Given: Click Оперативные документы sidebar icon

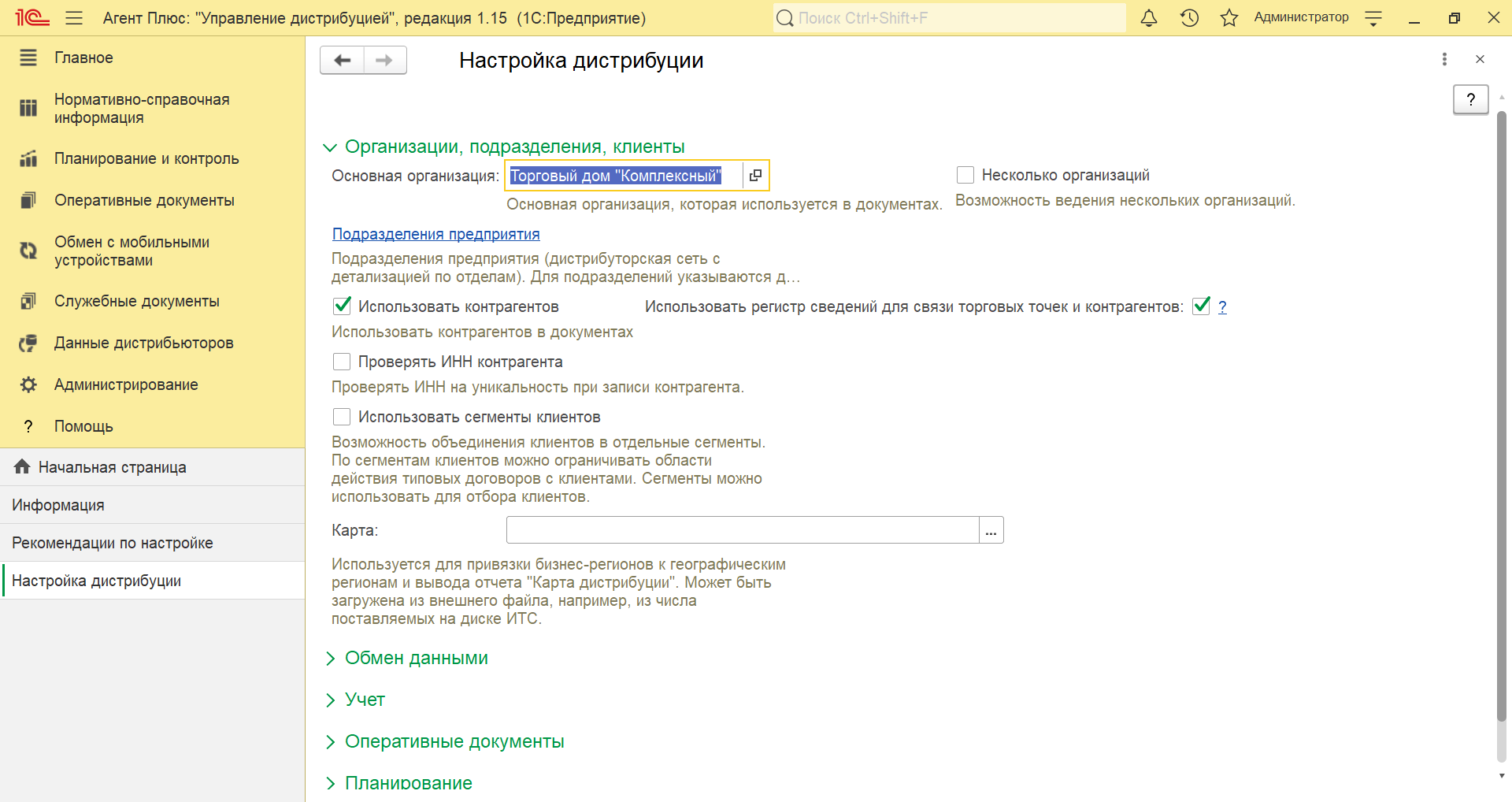Looking at the screenshot, I should coord(28,200).
